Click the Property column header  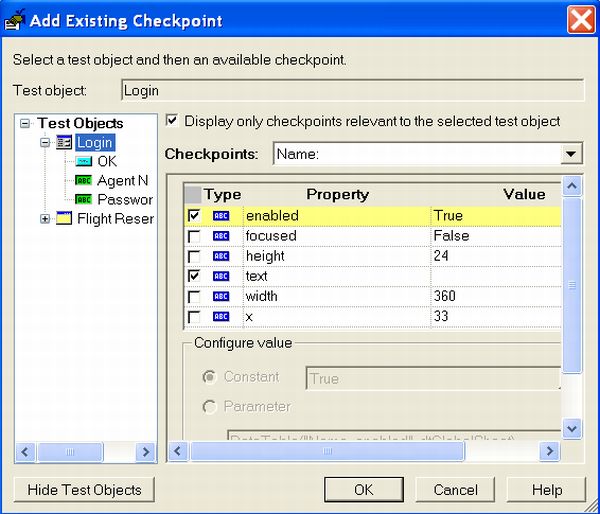(338, 194)
